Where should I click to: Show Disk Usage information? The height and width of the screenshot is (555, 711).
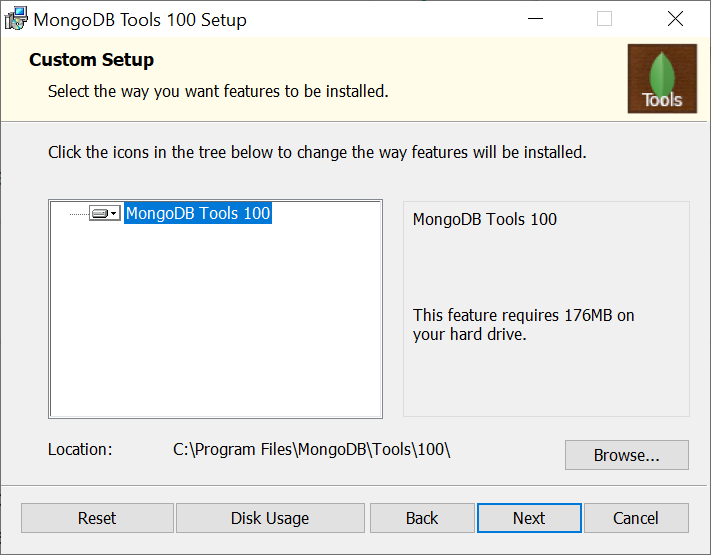tap(270, 518)
